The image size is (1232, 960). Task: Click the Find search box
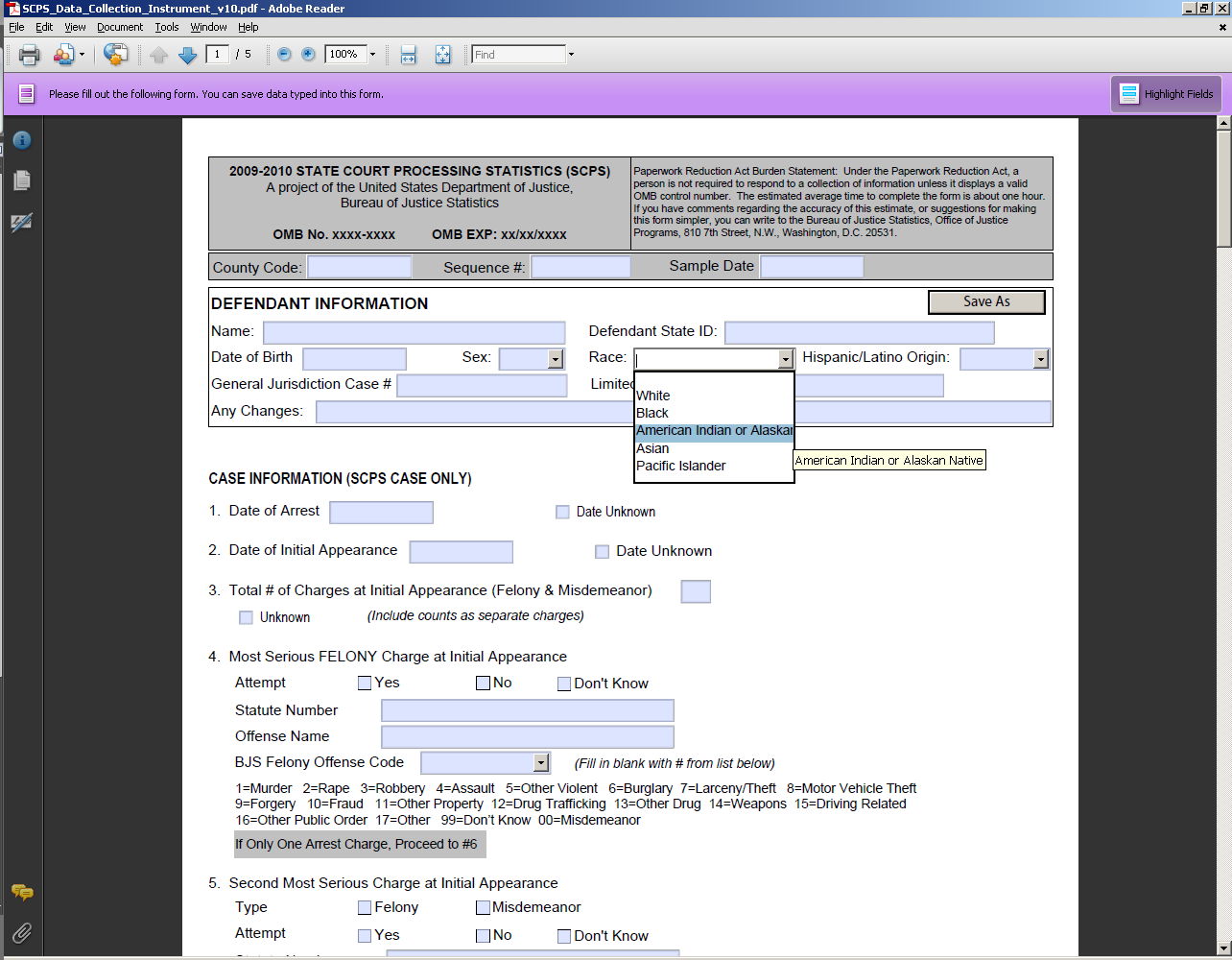tap(518, 55)
